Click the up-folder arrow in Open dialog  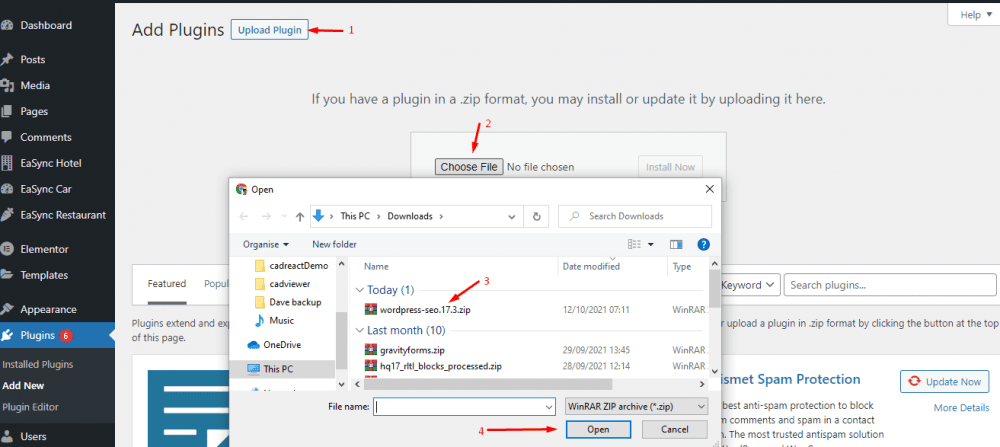[300, 216]
